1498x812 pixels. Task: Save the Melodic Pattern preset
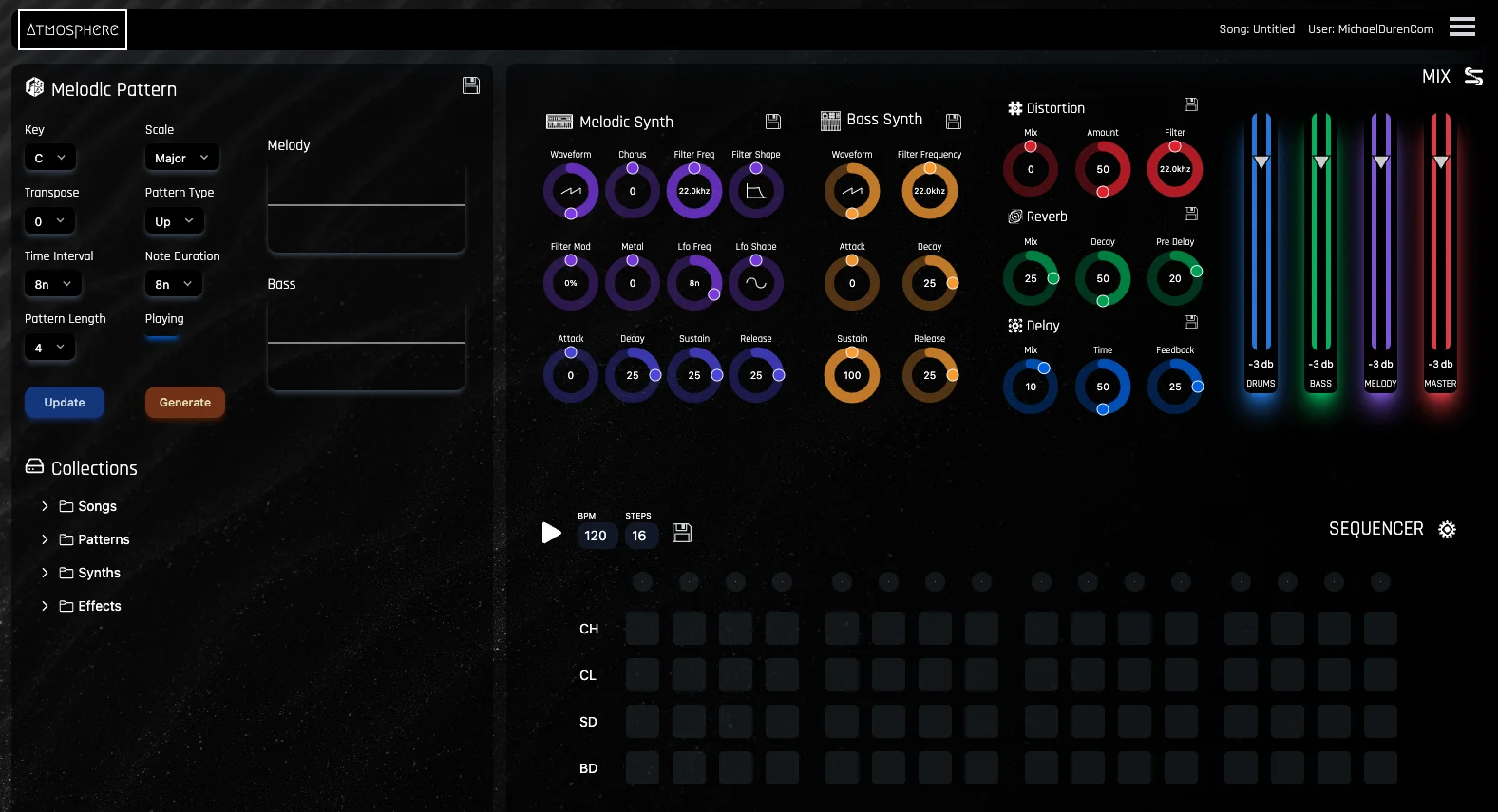point(470,85)
